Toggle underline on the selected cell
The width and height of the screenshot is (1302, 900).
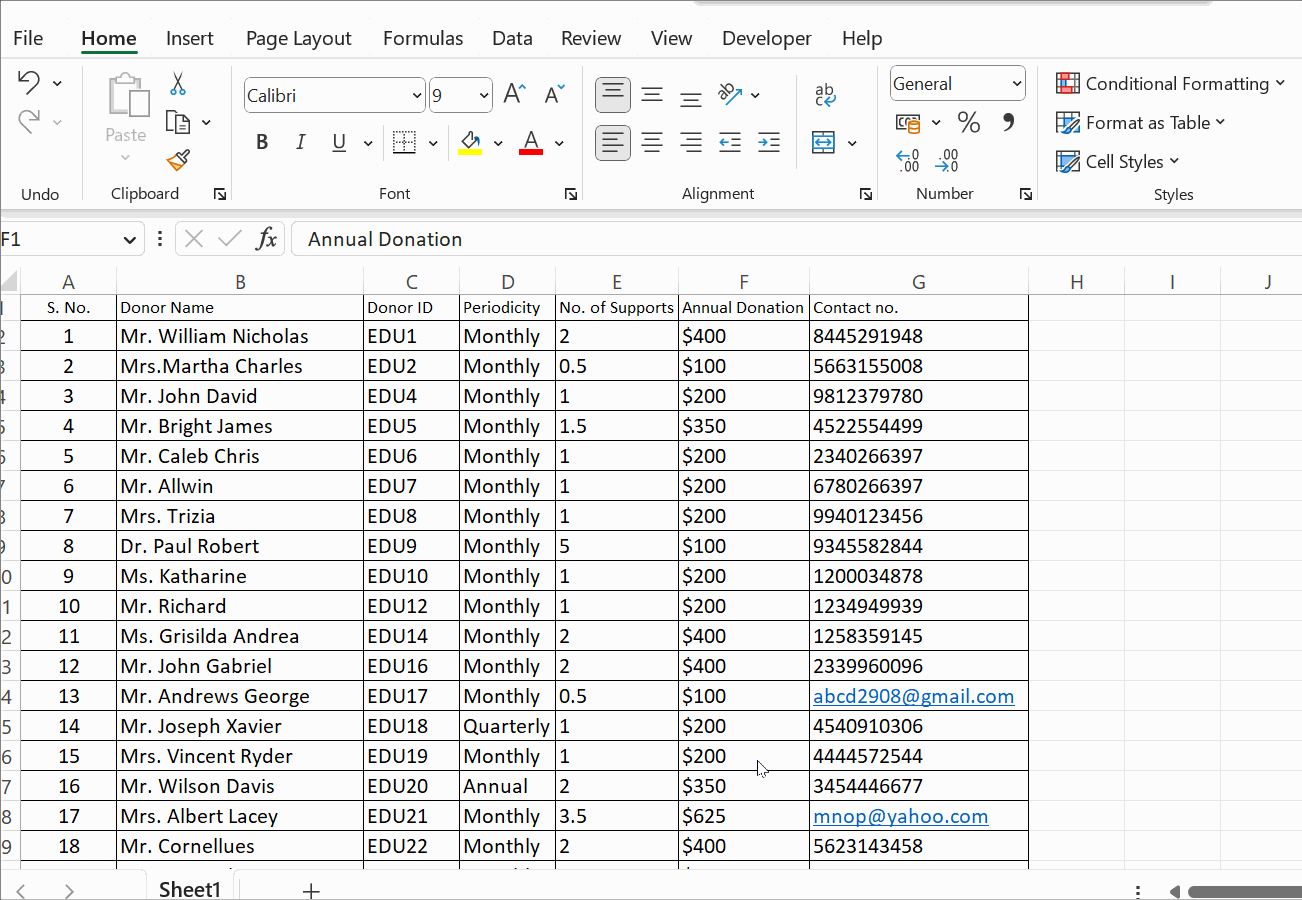pyautogui.click(x=338, y=141)
